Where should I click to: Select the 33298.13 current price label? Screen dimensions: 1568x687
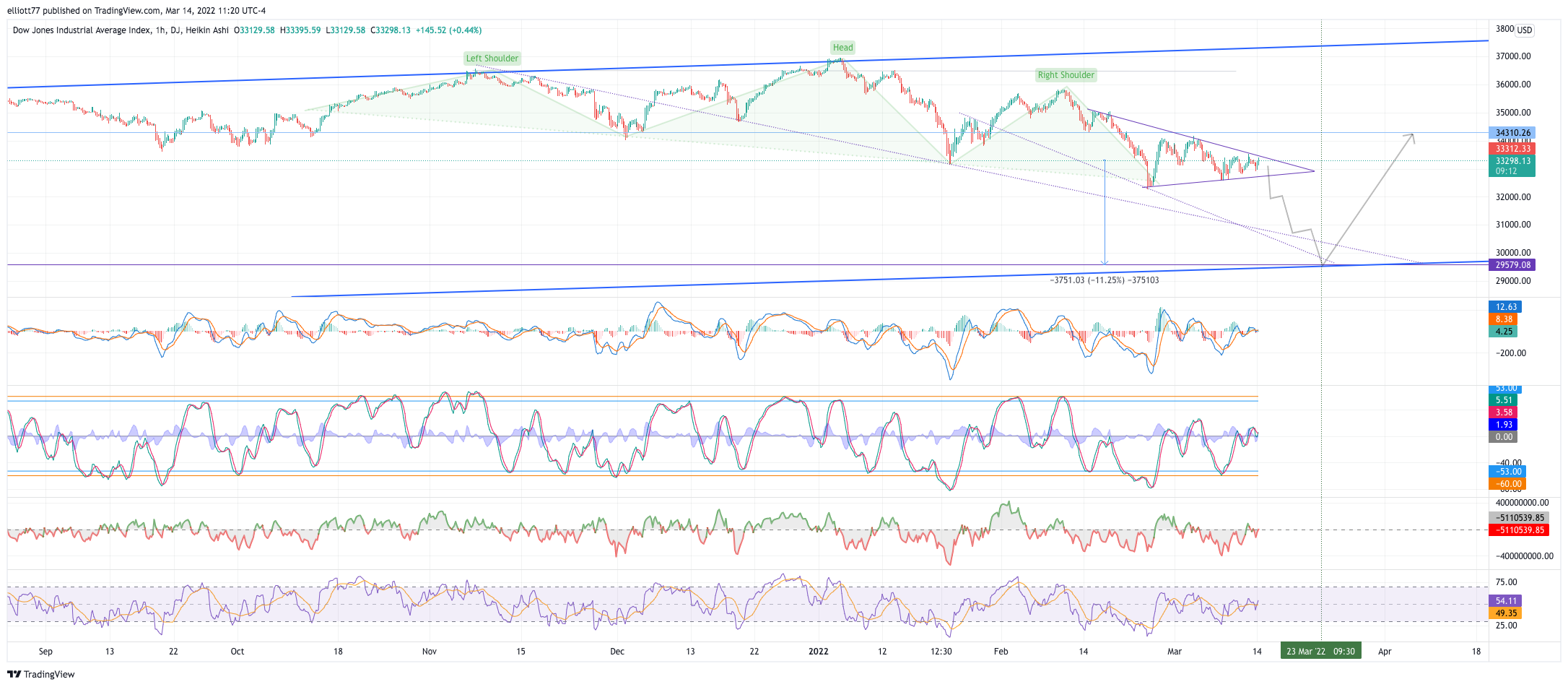[x=1512, y=161]
